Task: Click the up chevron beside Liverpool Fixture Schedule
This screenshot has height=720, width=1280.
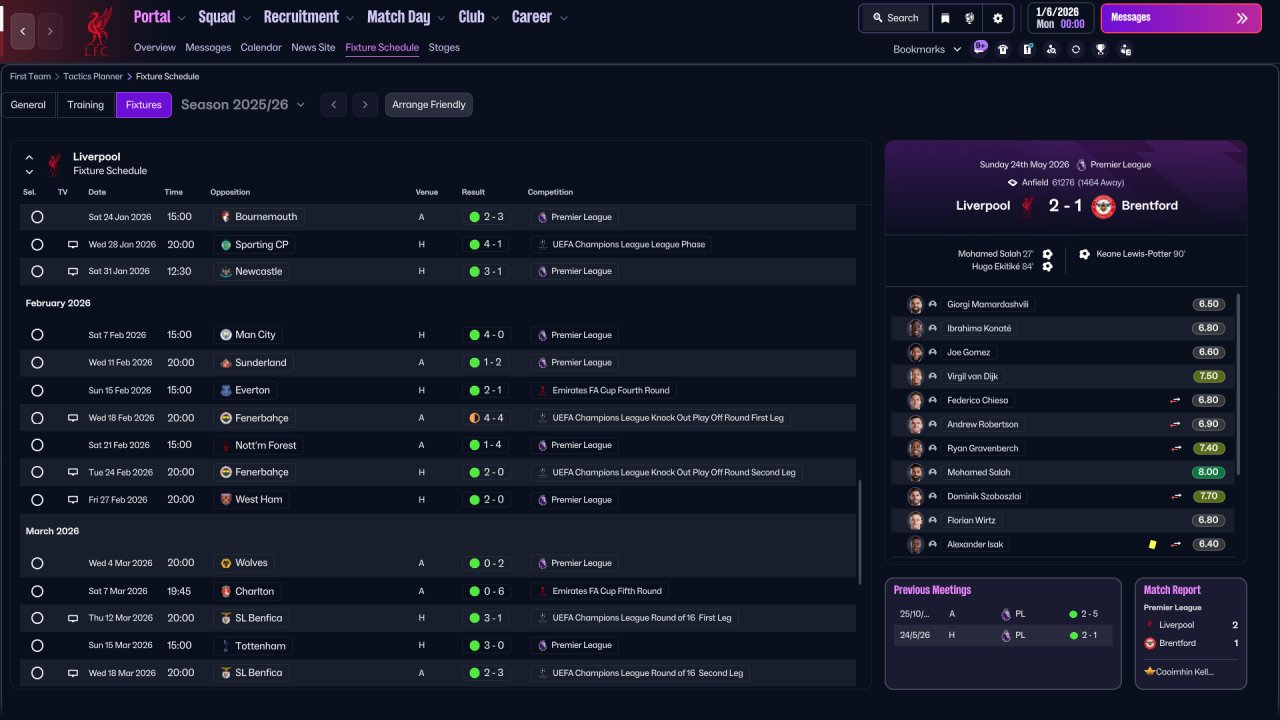Action: coord(29,158)
